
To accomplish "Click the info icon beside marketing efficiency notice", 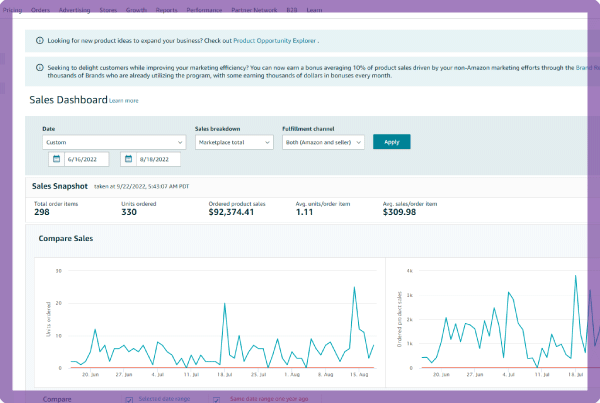I will coord(39,69).
